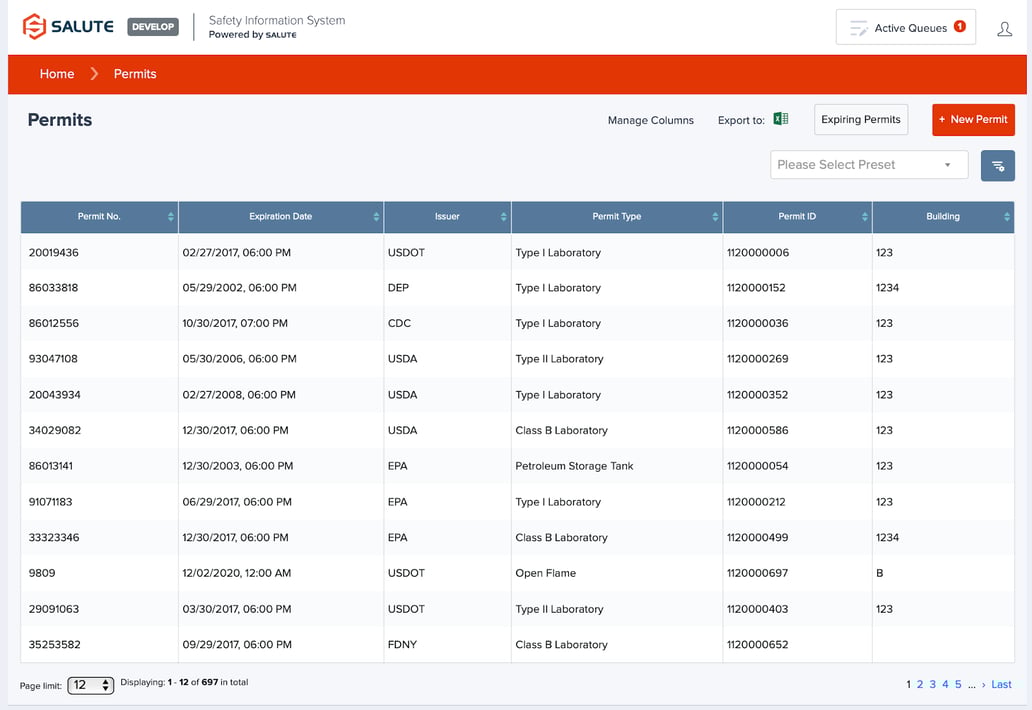Click the Active Queues notification badge
1032x710 pixels.
[960, 27]
